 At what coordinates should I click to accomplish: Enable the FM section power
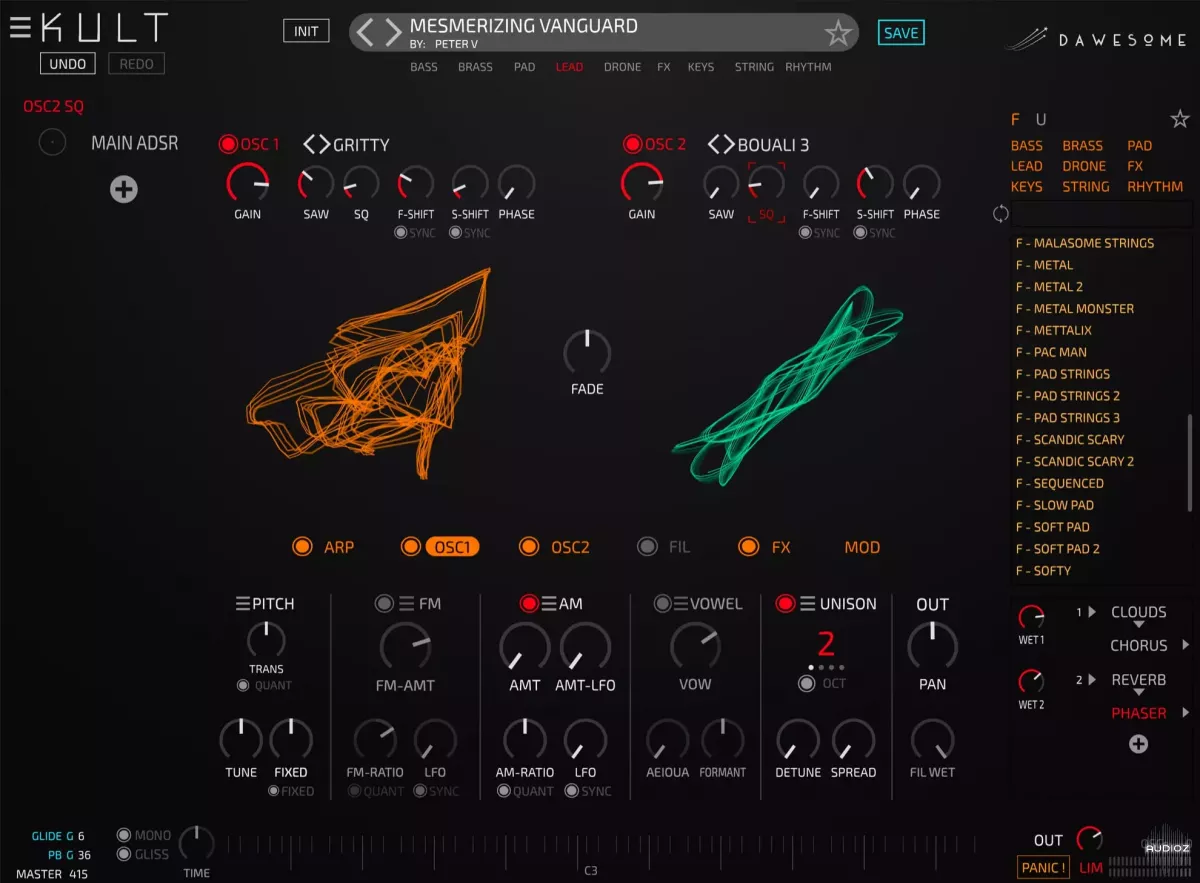click(x=384, y=604)
